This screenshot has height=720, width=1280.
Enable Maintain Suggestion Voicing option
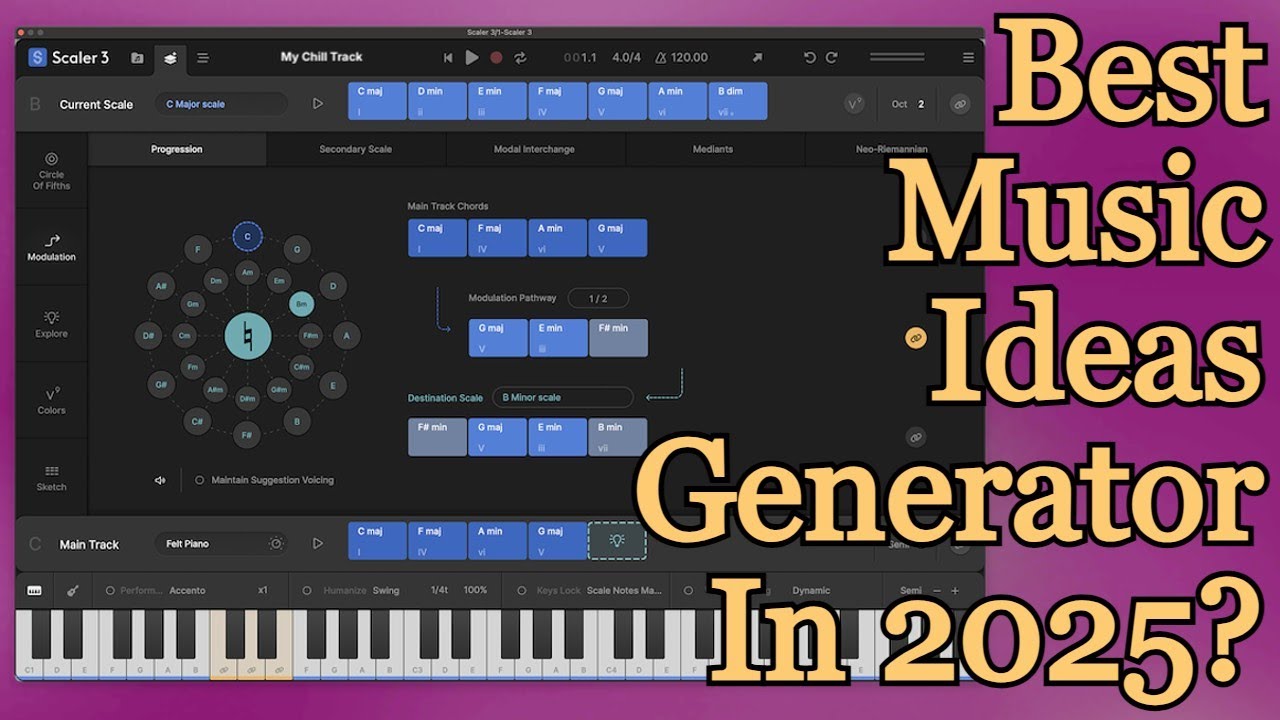click(x=200, y=480)
